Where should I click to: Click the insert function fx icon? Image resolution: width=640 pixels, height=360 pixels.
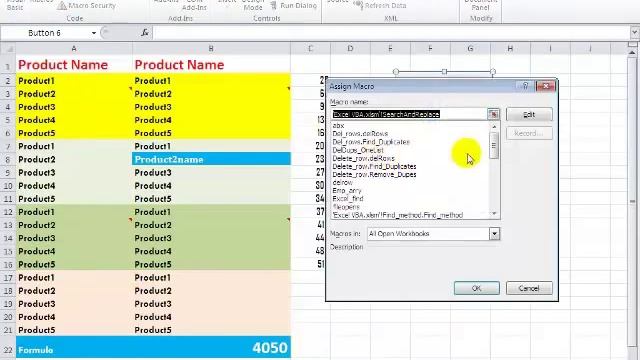tap(144, 33)
